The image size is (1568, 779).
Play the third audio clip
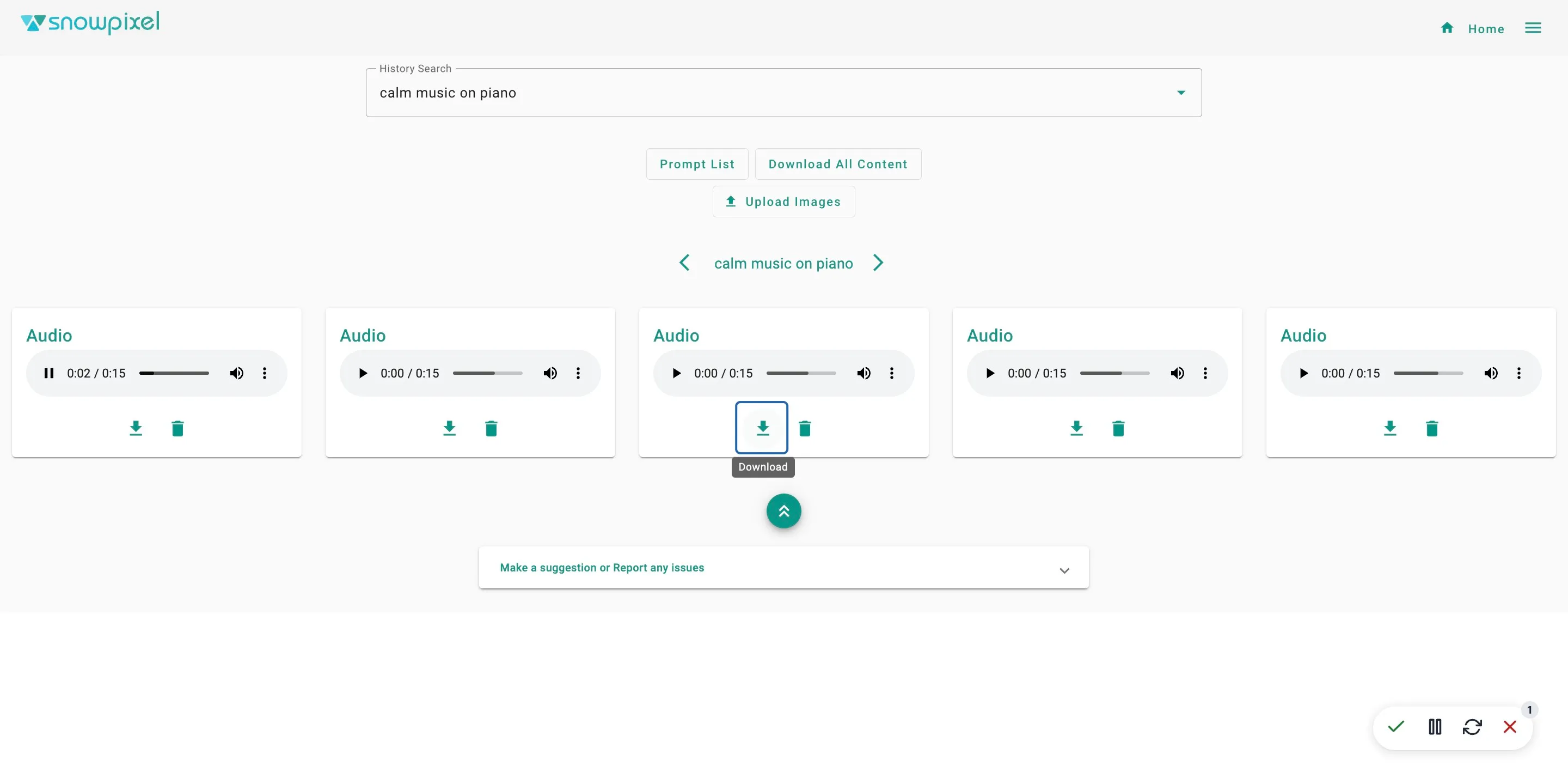pos(676,373)
